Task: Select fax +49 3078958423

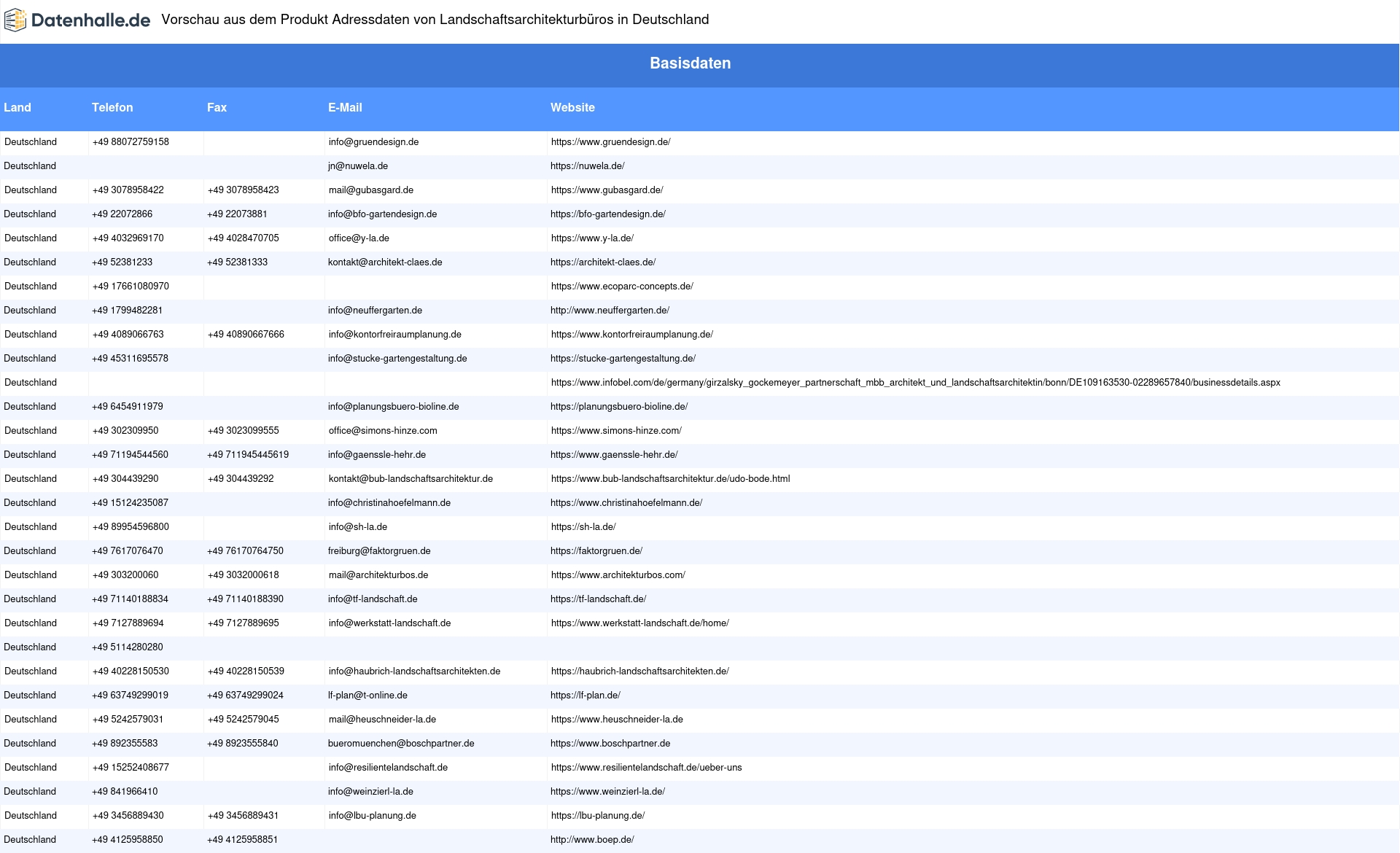Action: pos(243,190)
